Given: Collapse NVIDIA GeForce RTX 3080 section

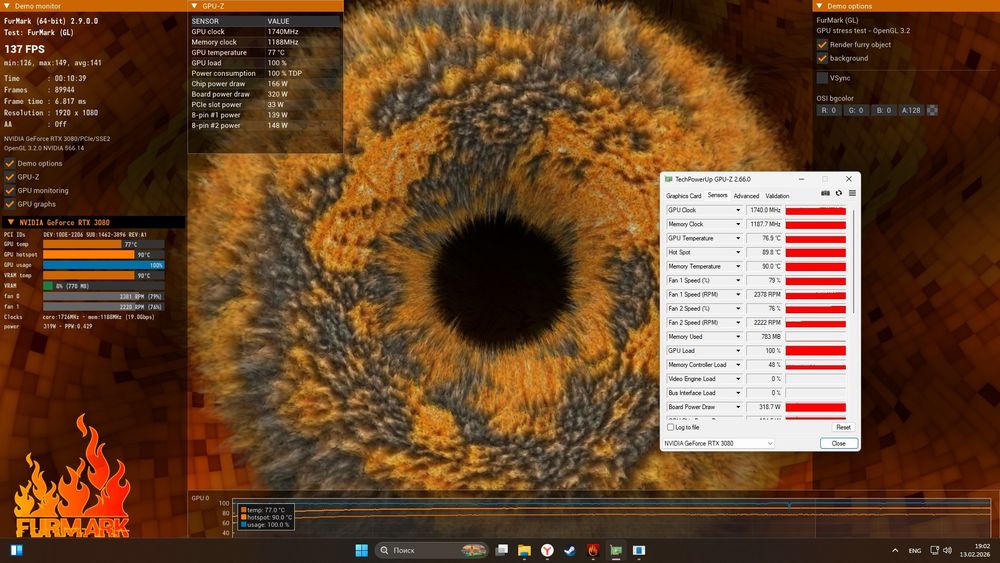Looking at the screenshot, I should [11, 223].
